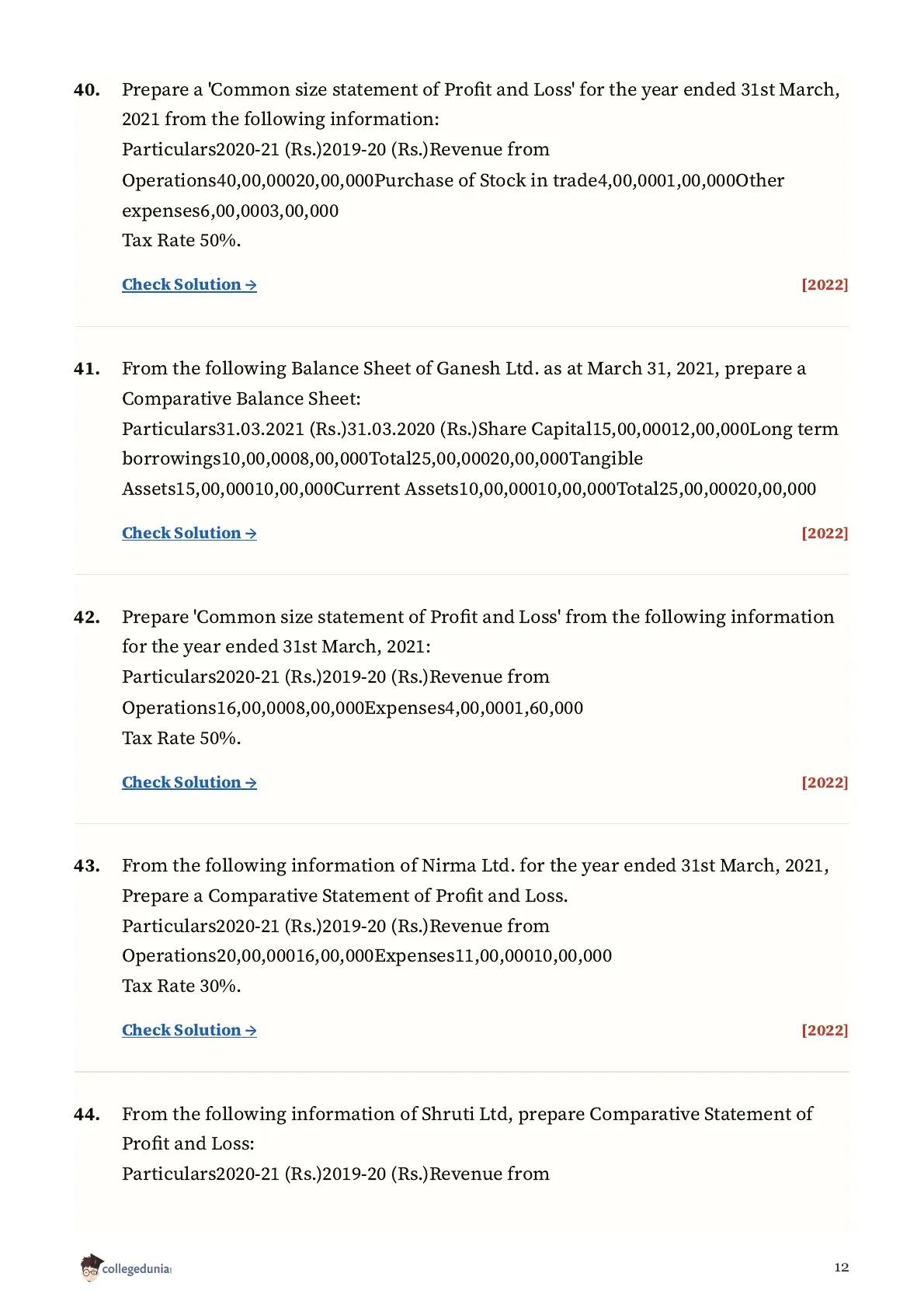Select question number 44 heading
The height and width of the screenshot is (1308, 924).
click(x=87, y=1115)
